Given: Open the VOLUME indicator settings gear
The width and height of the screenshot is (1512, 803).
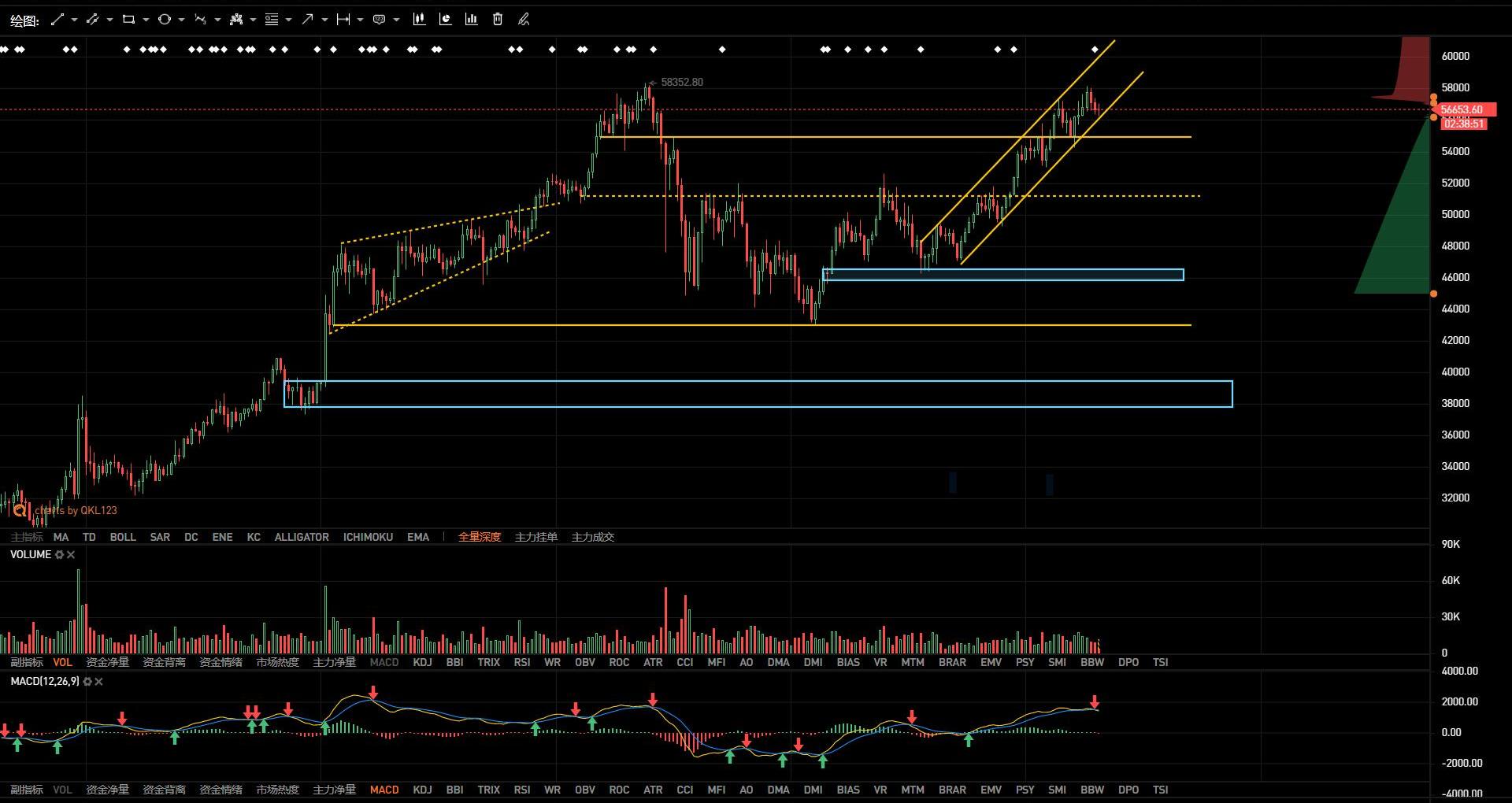Looking at the screenshot, I should coord(59,555).
